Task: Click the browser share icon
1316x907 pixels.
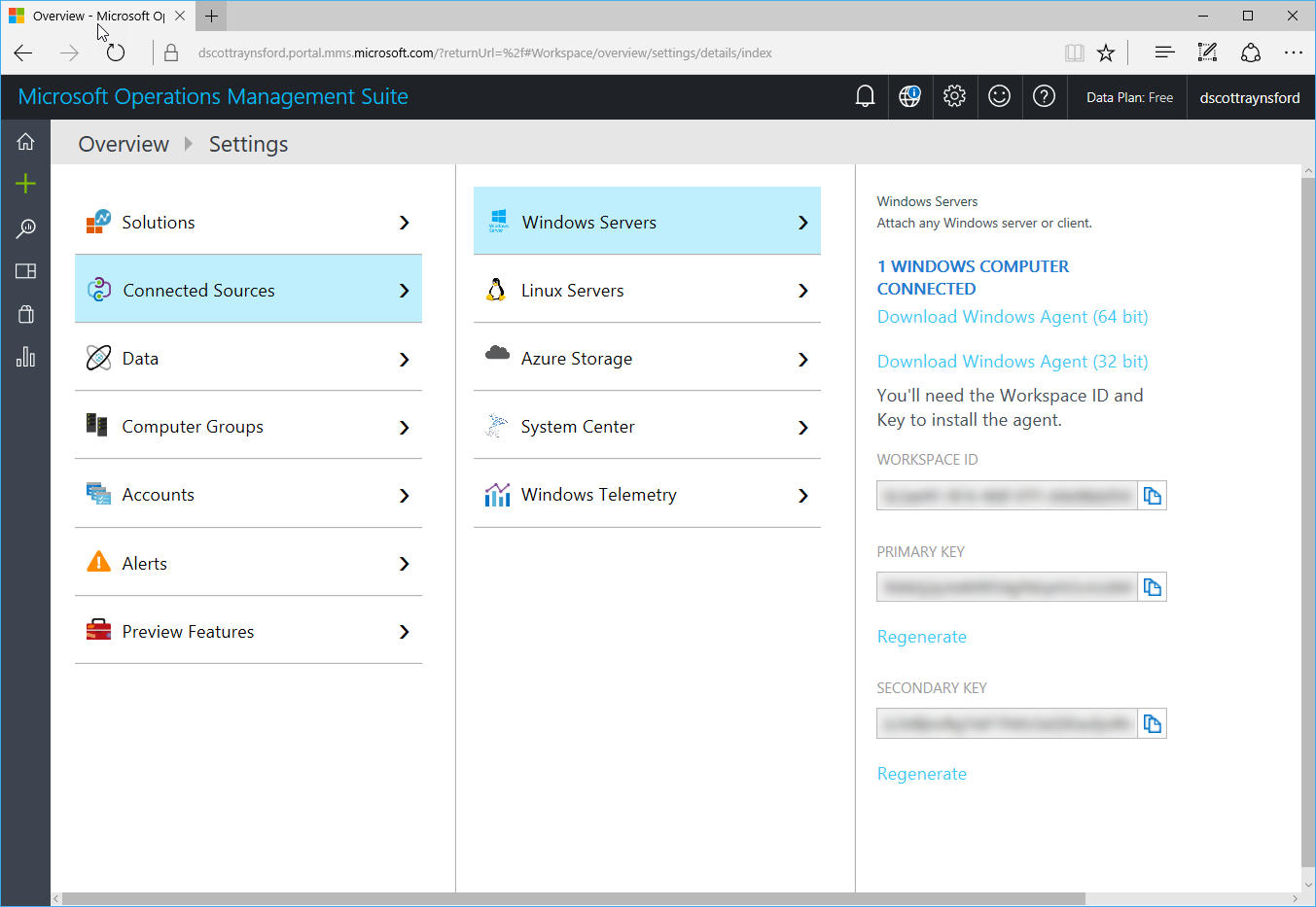Action: click(x=1251, y=52)
